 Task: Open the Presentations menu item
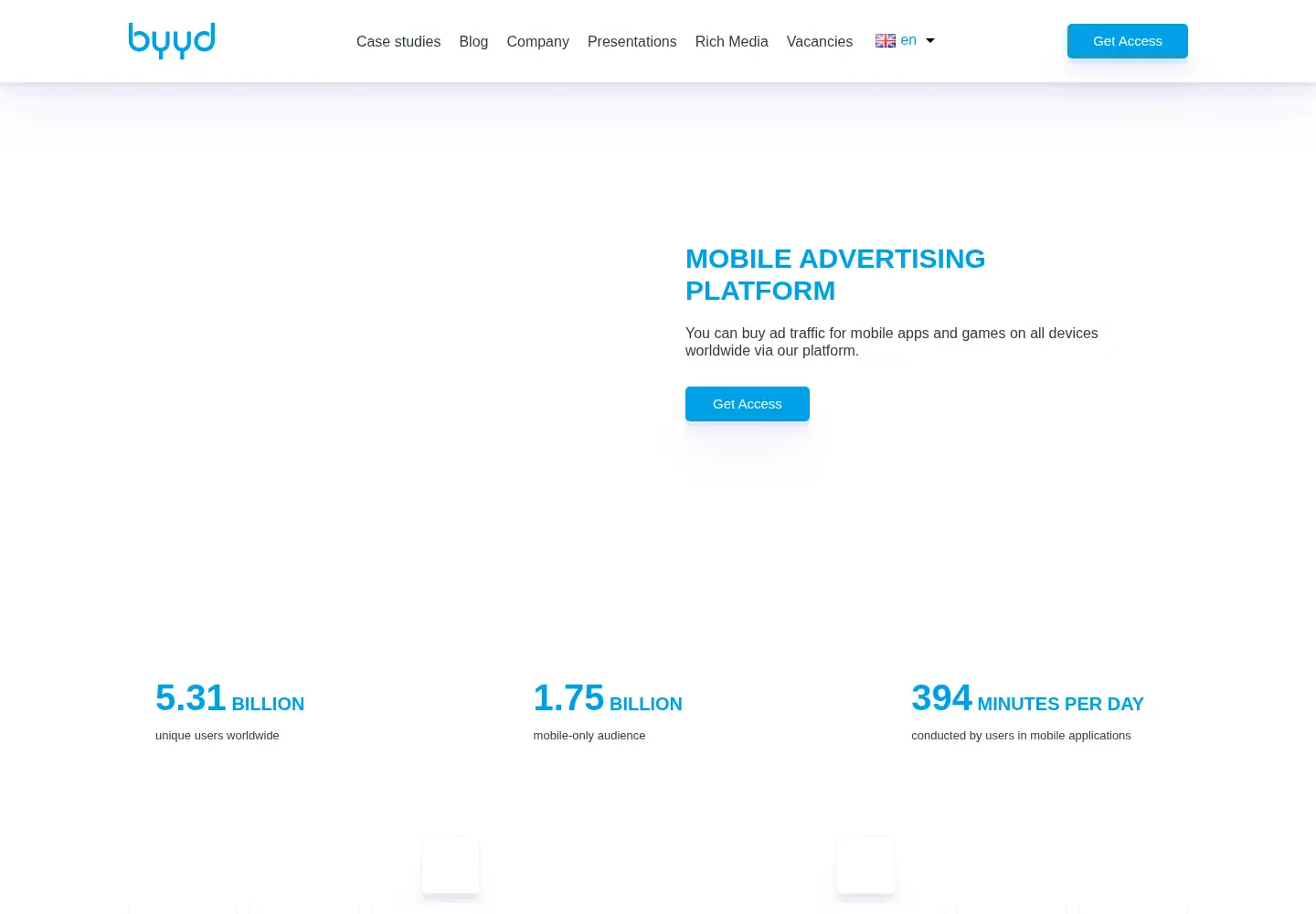(632, 42)
